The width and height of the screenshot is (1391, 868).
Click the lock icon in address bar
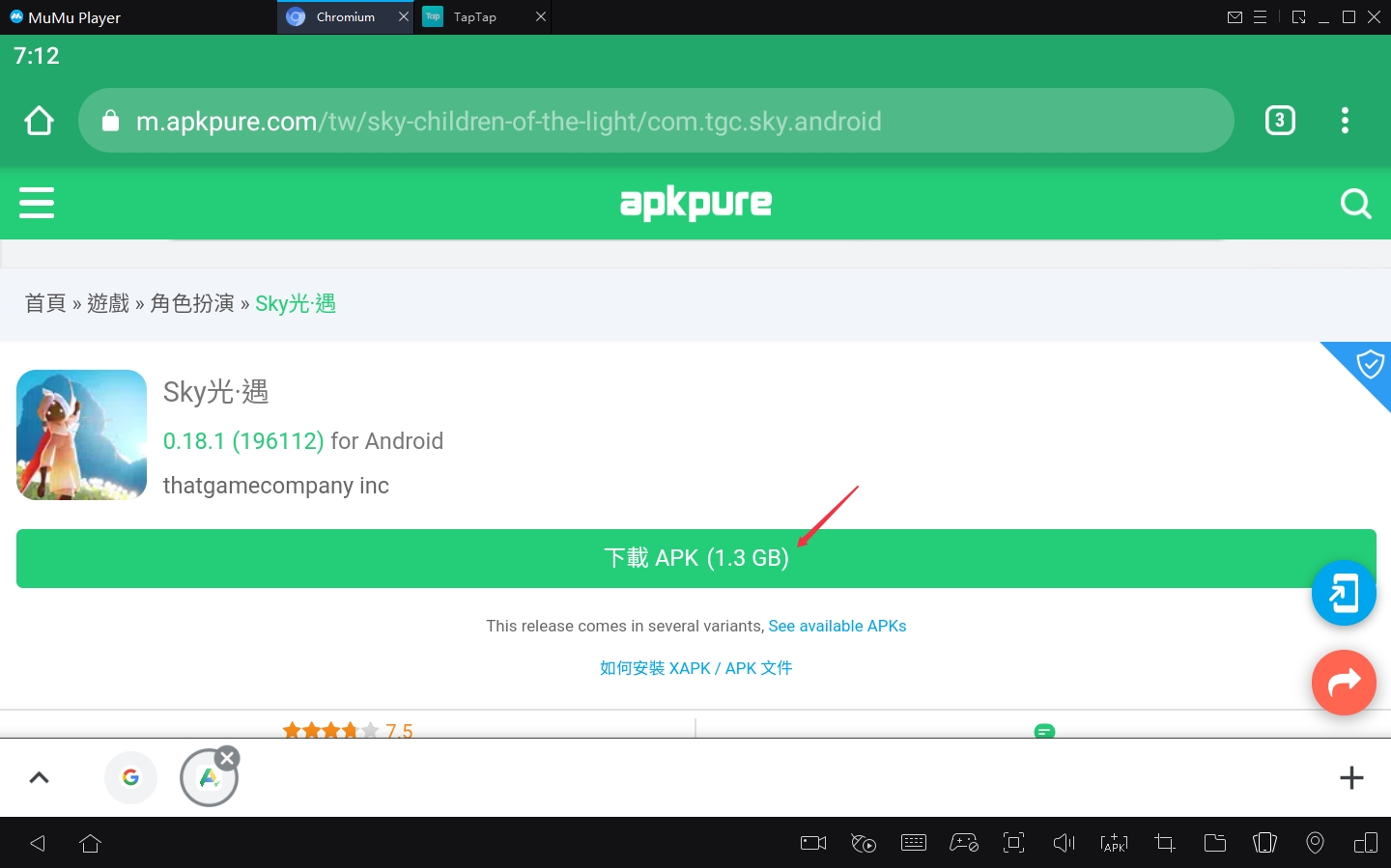(110, 121)
